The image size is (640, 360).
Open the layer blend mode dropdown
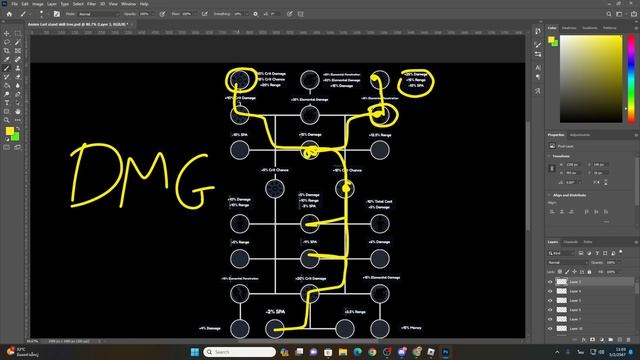pos(567,262)
